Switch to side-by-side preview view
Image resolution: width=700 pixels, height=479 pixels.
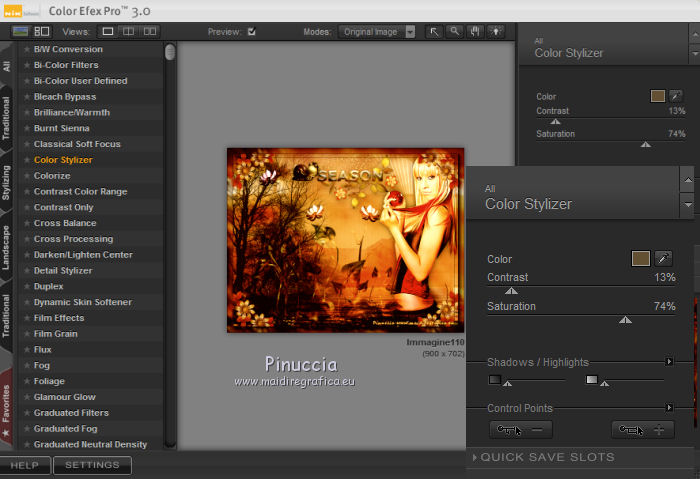(150, 31)
